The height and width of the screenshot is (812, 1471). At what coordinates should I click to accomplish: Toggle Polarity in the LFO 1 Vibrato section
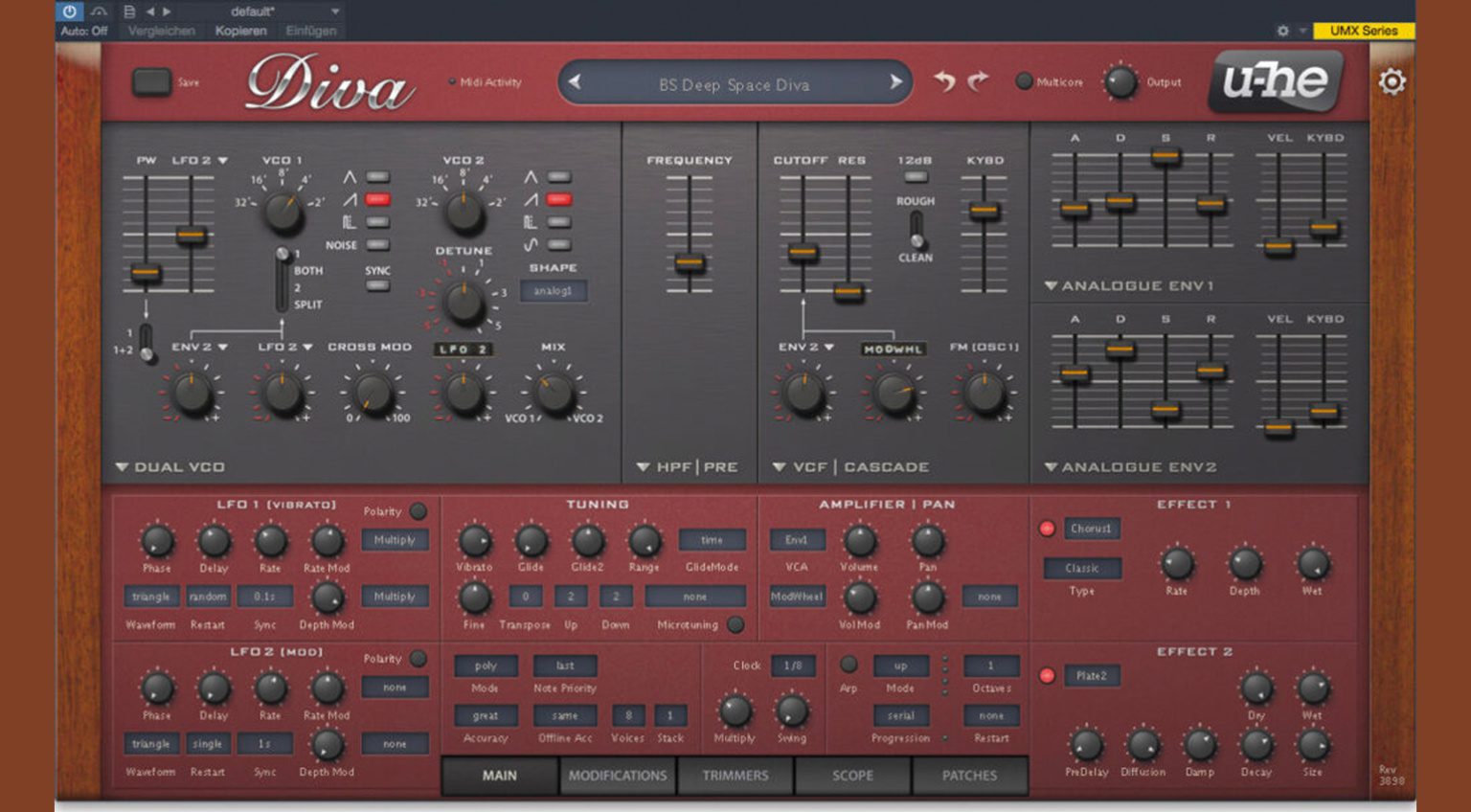pos(418,511)
